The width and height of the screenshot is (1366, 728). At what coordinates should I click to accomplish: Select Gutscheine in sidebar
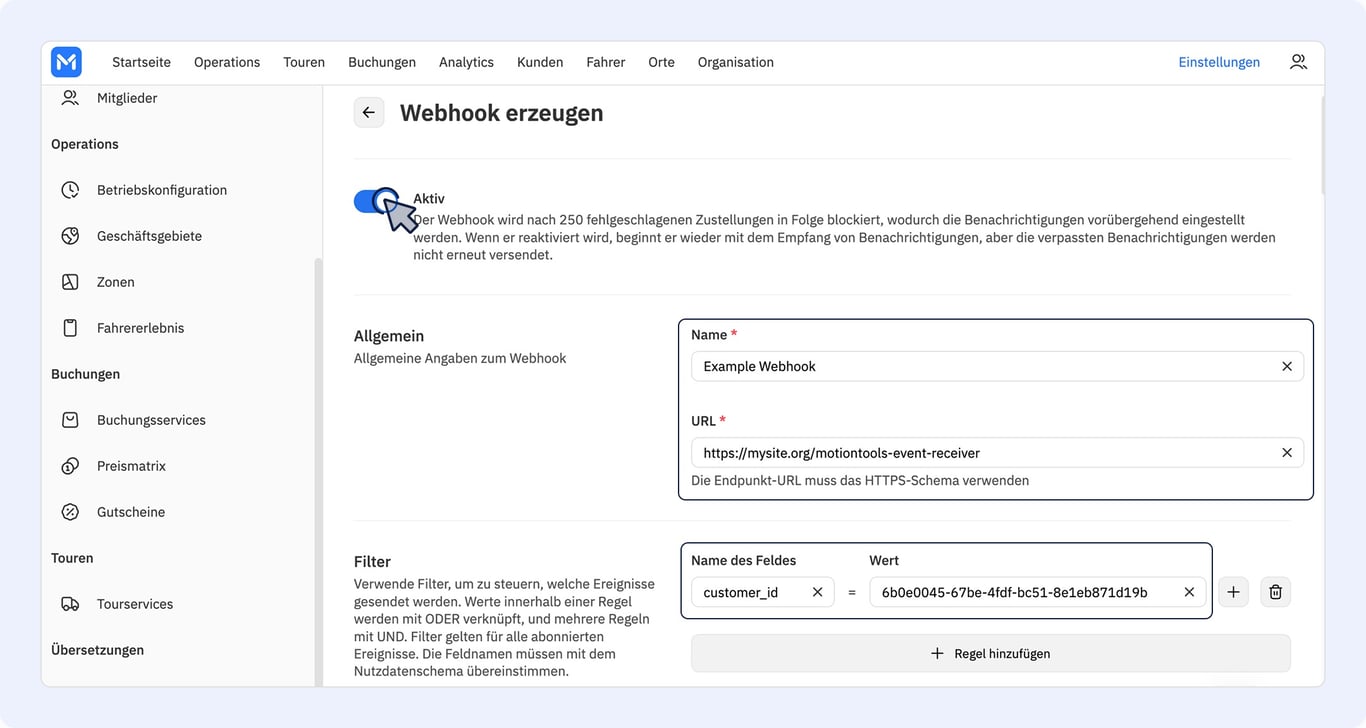pos(131,512)
